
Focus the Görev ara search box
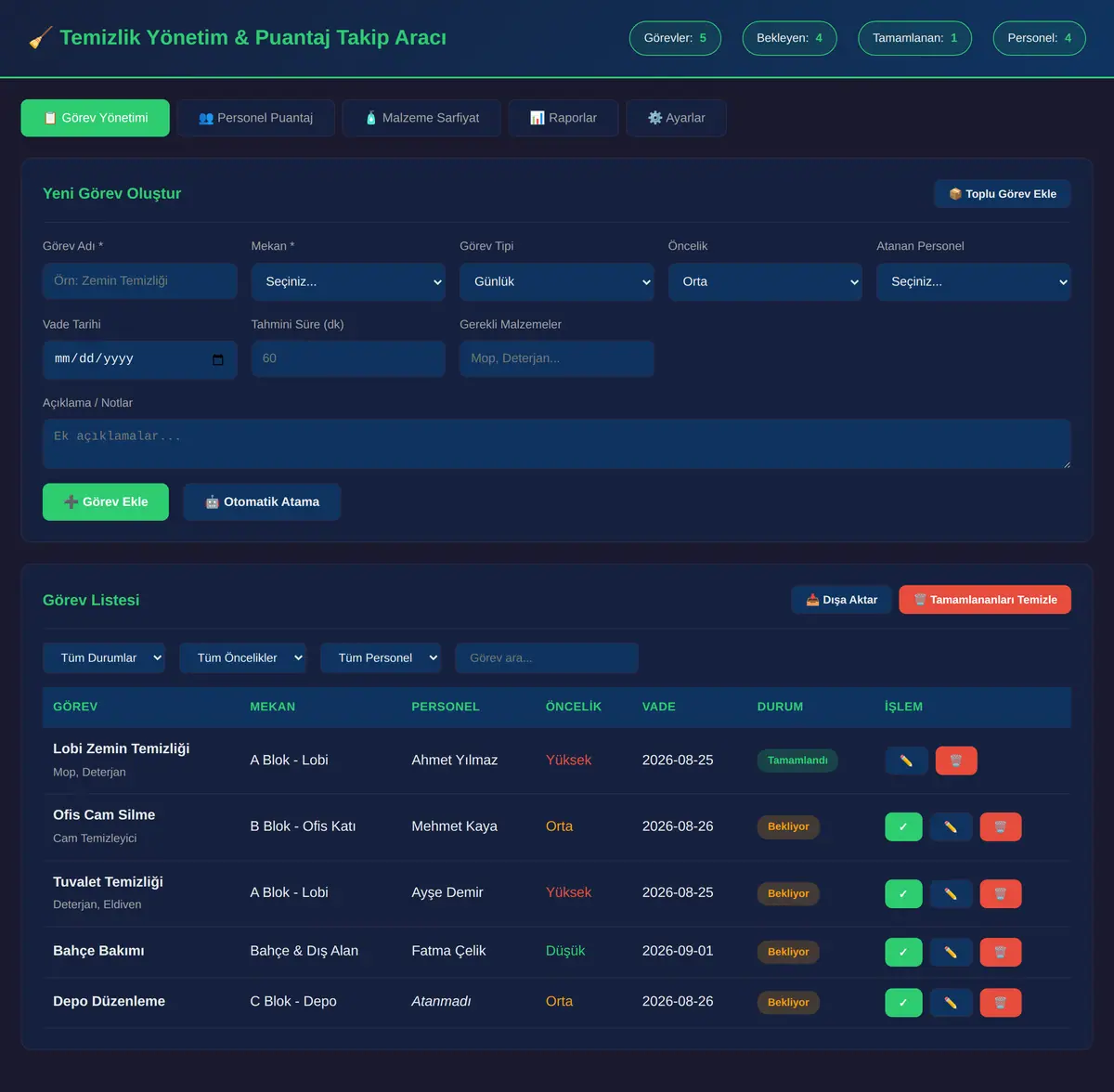547,657
